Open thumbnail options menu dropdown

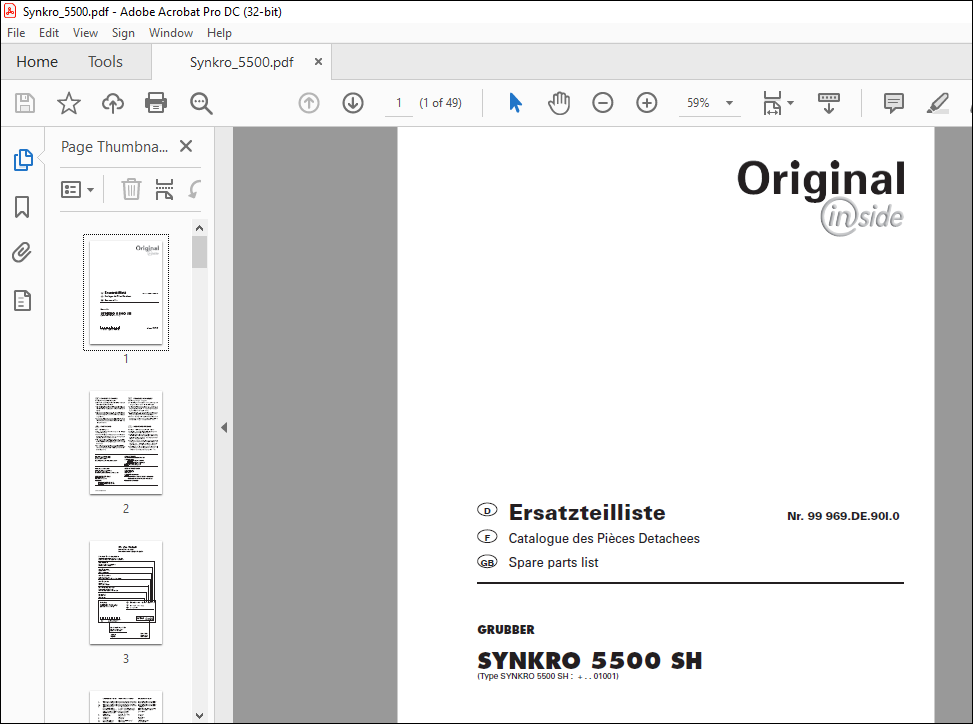[78, 189]
